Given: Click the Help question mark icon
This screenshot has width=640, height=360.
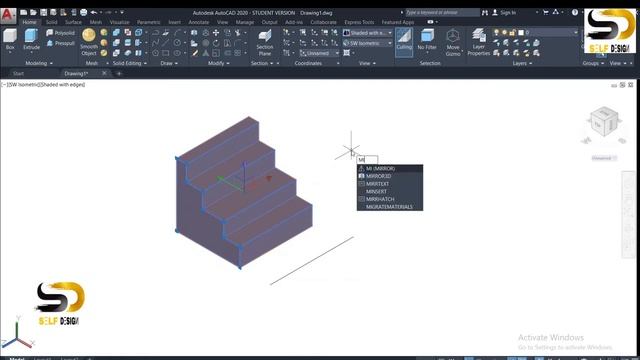Looking at the screenshot, I should coord(575,13).
